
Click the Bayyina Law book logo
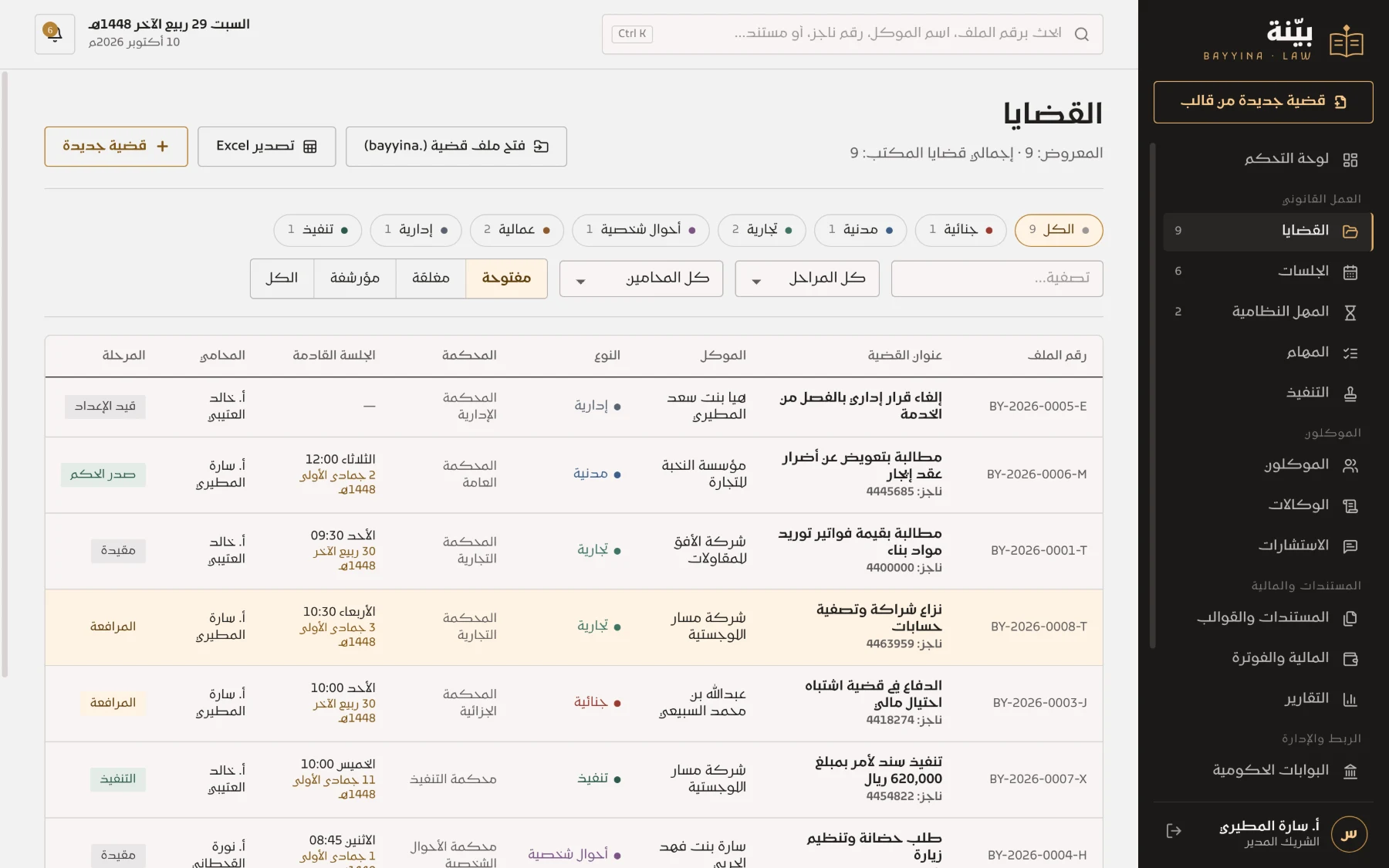1346,42
